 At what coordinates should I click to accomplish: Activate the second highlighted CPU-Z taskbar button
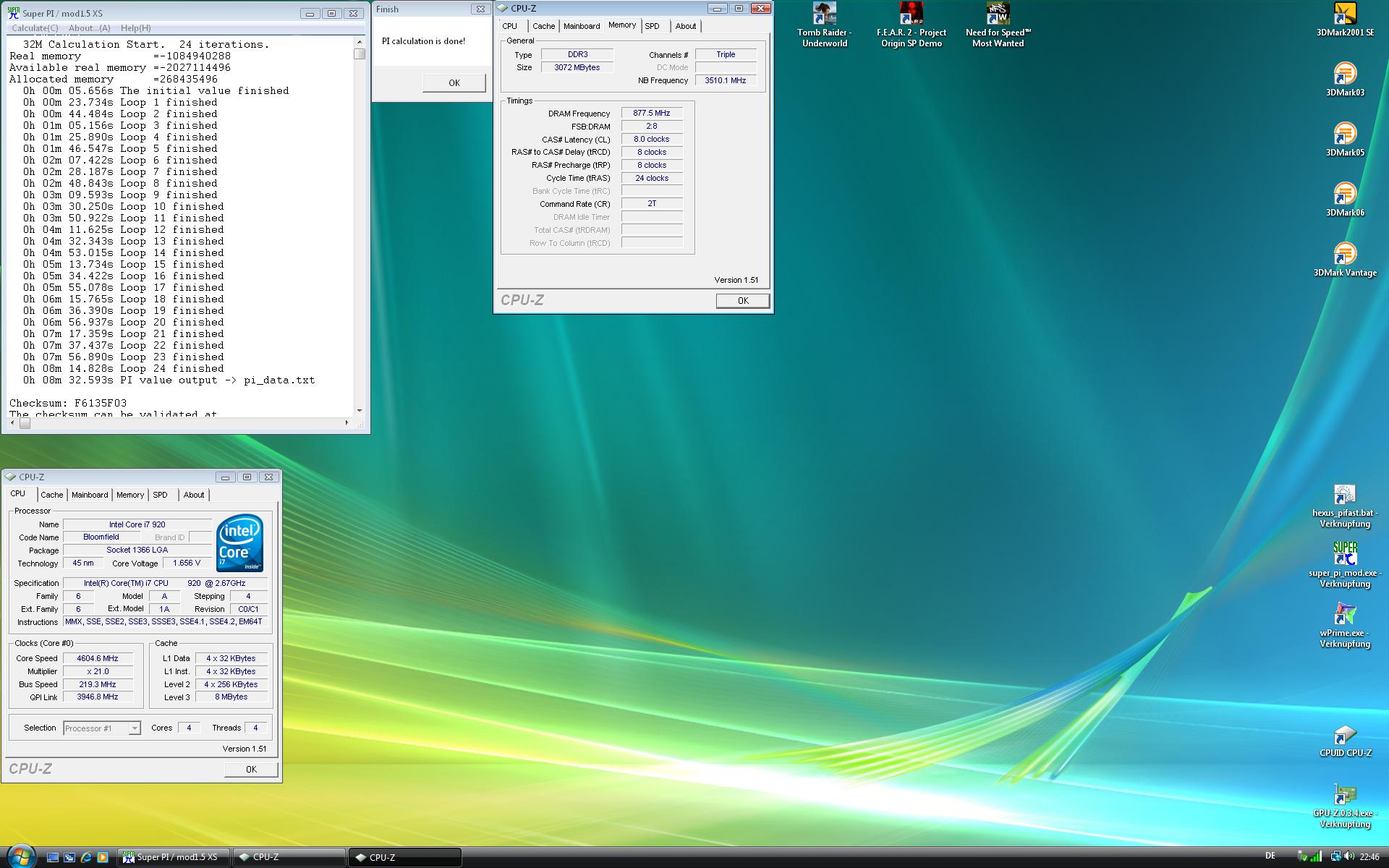(405, 857)
